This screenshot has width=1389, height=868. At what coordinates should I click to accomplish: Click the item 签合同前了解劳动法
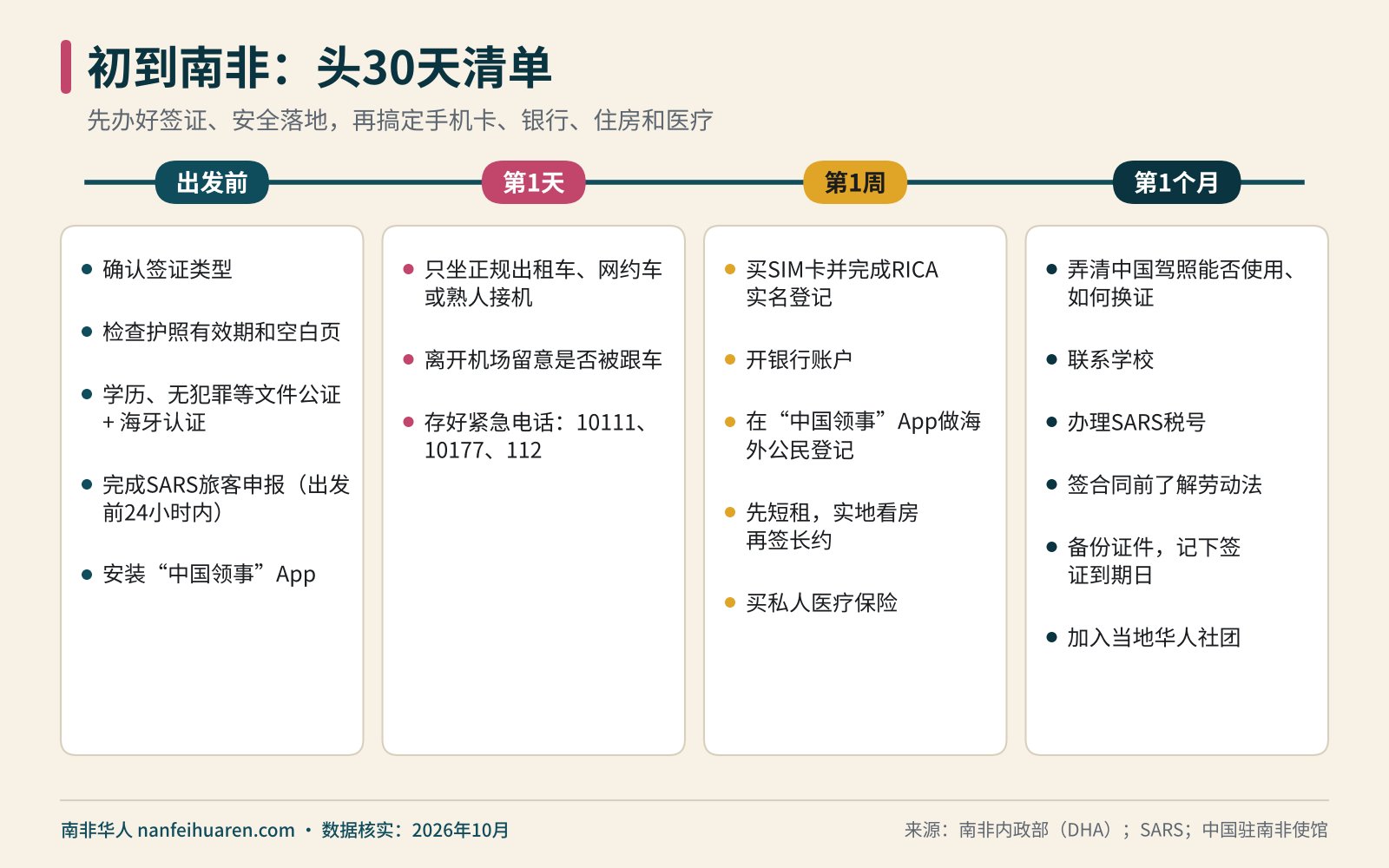(x=1164, y=484)
